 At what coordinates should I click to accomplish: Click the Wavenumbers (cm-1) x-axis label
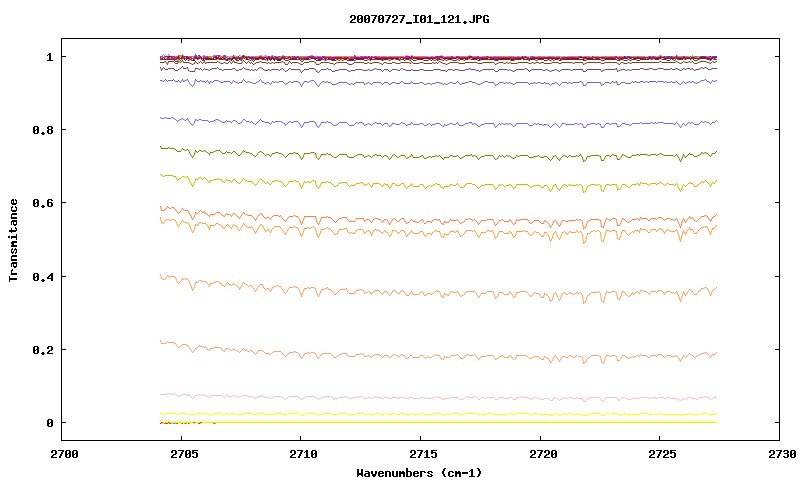pos(419,473)
